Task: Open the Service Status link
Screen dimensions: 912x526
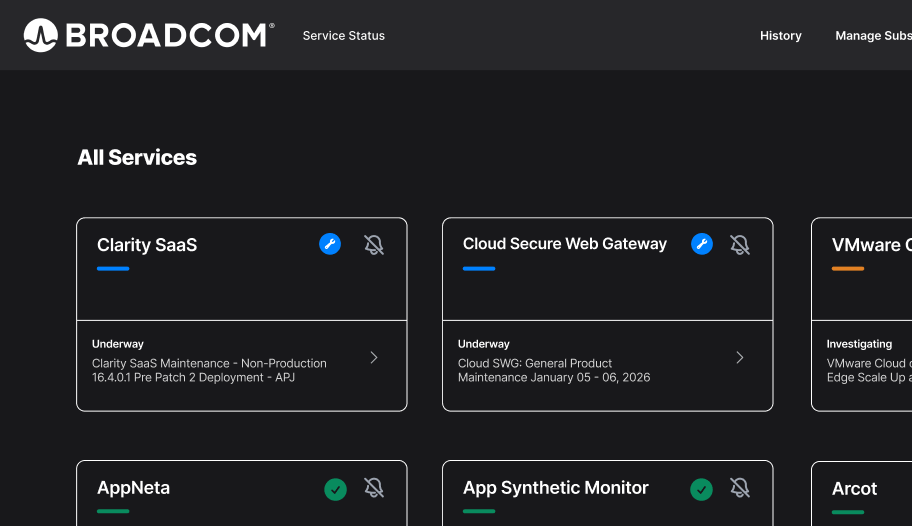Action: coord(344,35)
